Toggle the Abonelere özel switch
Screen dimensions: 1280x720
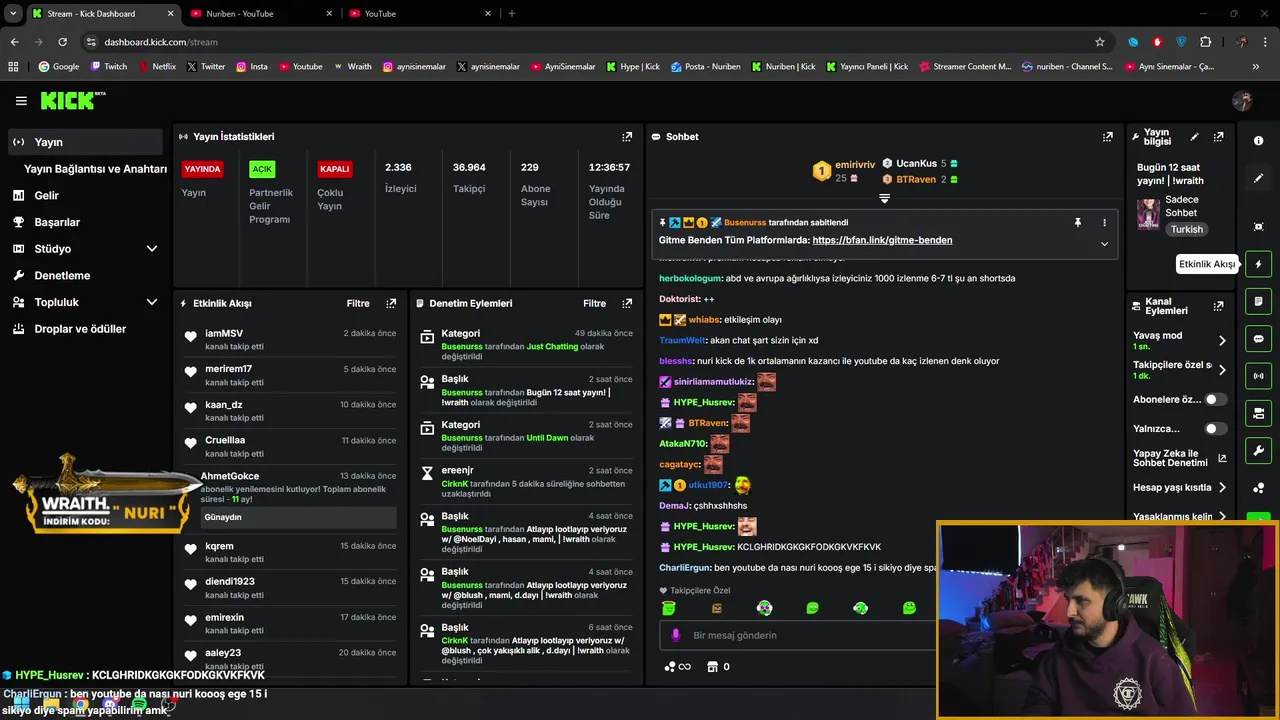point(1215,399)
